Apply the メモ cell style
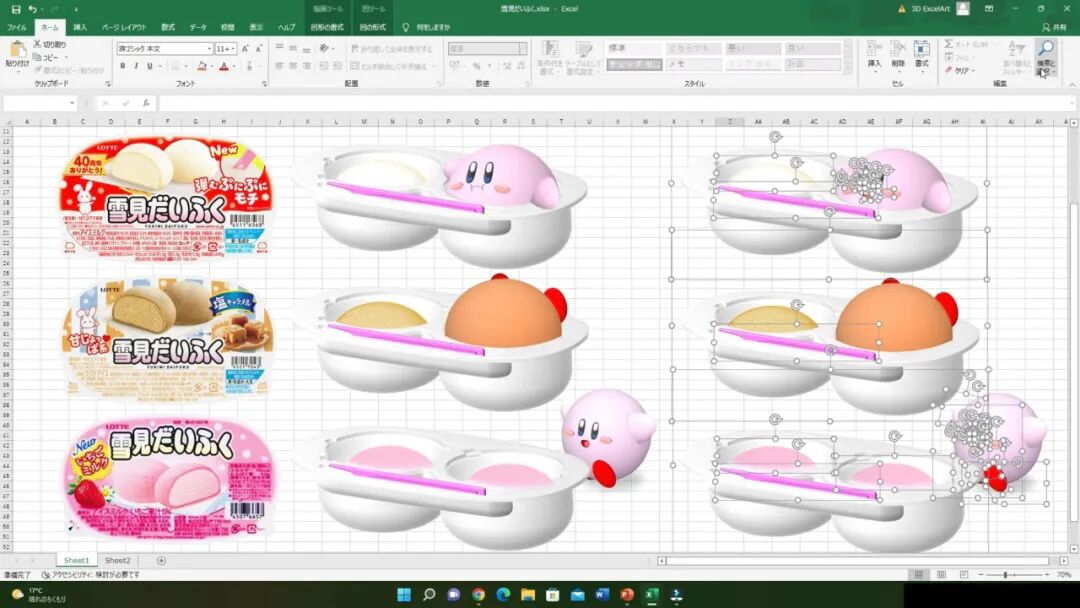Viewport: 1080px width, 608px height. tap(694, 64)
